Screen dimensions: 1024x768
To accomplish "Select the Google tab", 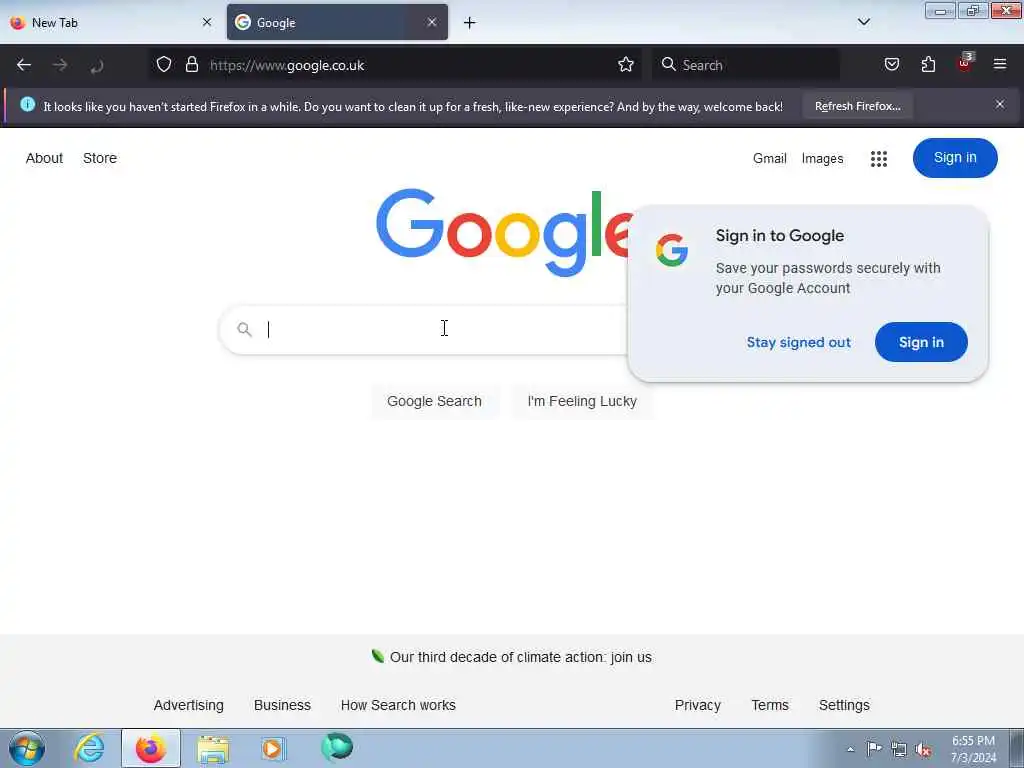I will pyautogui.click(x=337, y=22).
